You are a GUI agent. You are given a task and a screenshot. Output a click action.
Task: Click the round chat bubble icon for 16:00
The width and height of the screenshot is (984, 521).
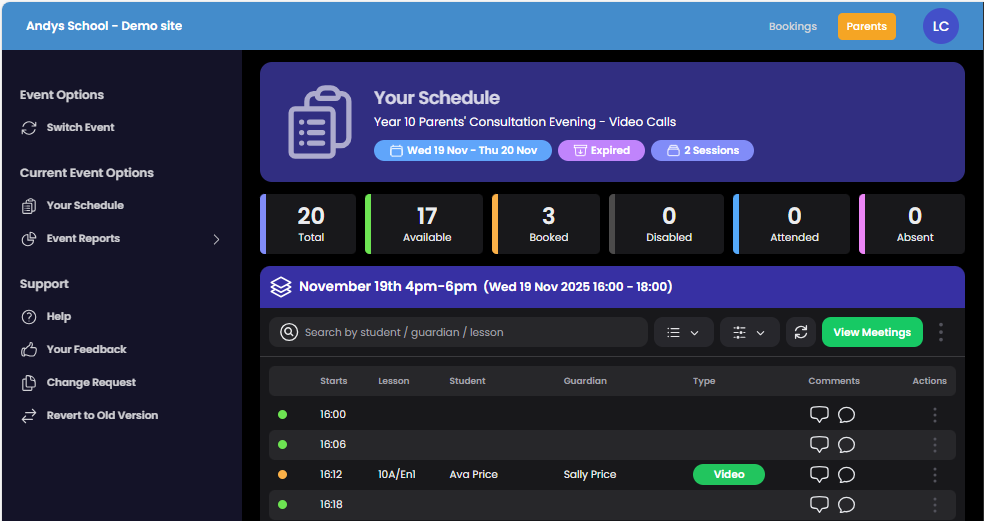(x=847, y=415)
